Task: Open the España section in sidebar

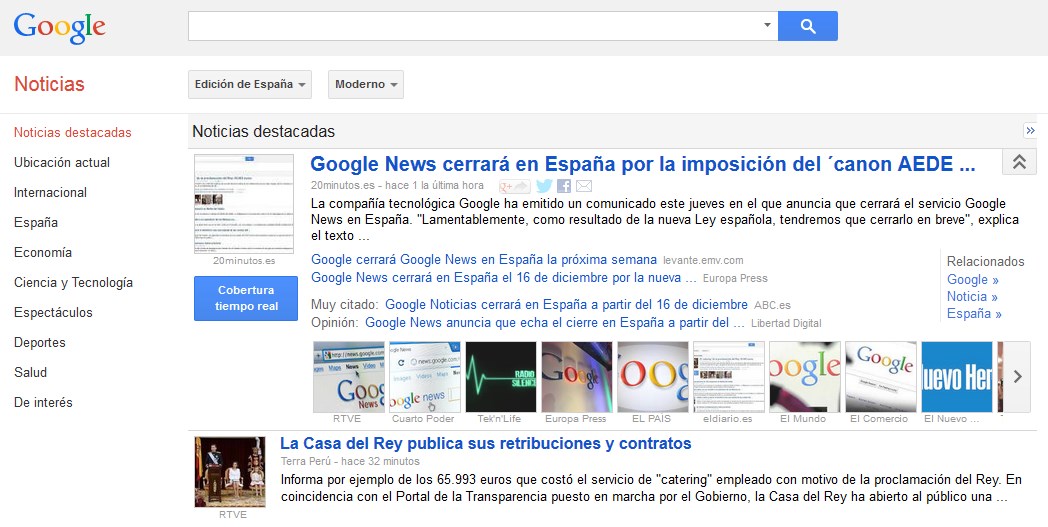Action: tap(35, 223)
